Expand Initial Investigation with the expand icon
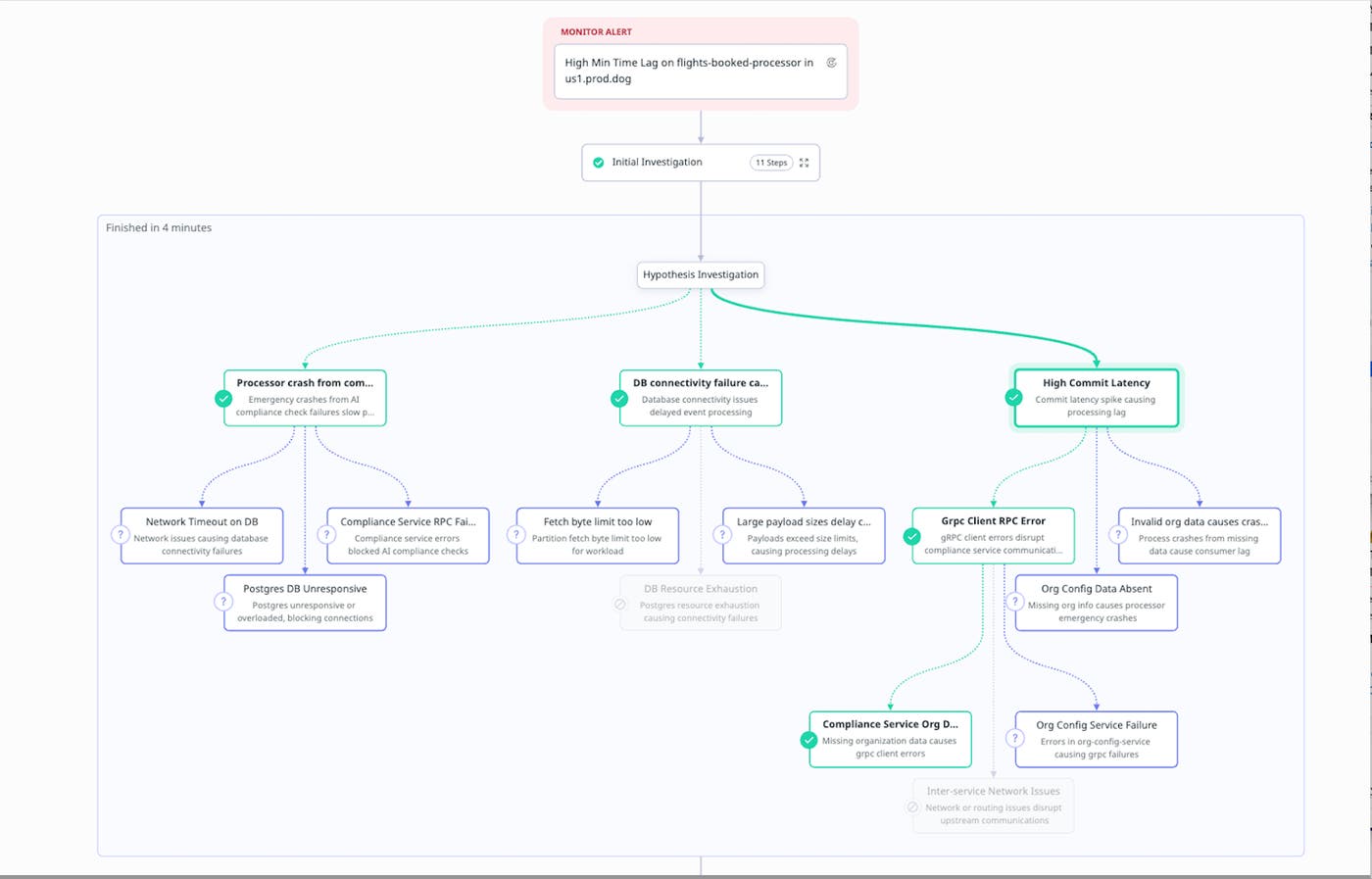Image resolution: width=1372 pixels, height=879 pixels. [x=804, y=163]
